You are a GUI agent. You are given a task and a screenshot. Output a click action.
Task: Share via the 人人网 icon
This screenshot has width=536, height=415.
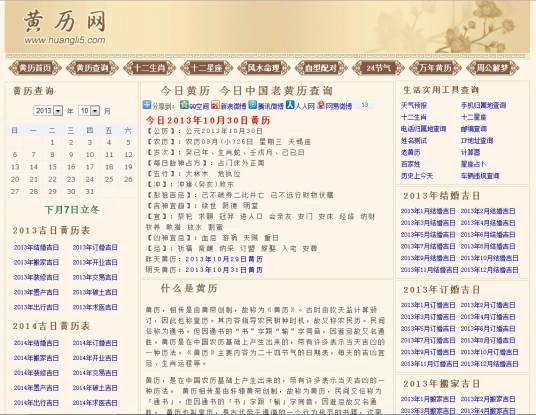coord(290,105)
